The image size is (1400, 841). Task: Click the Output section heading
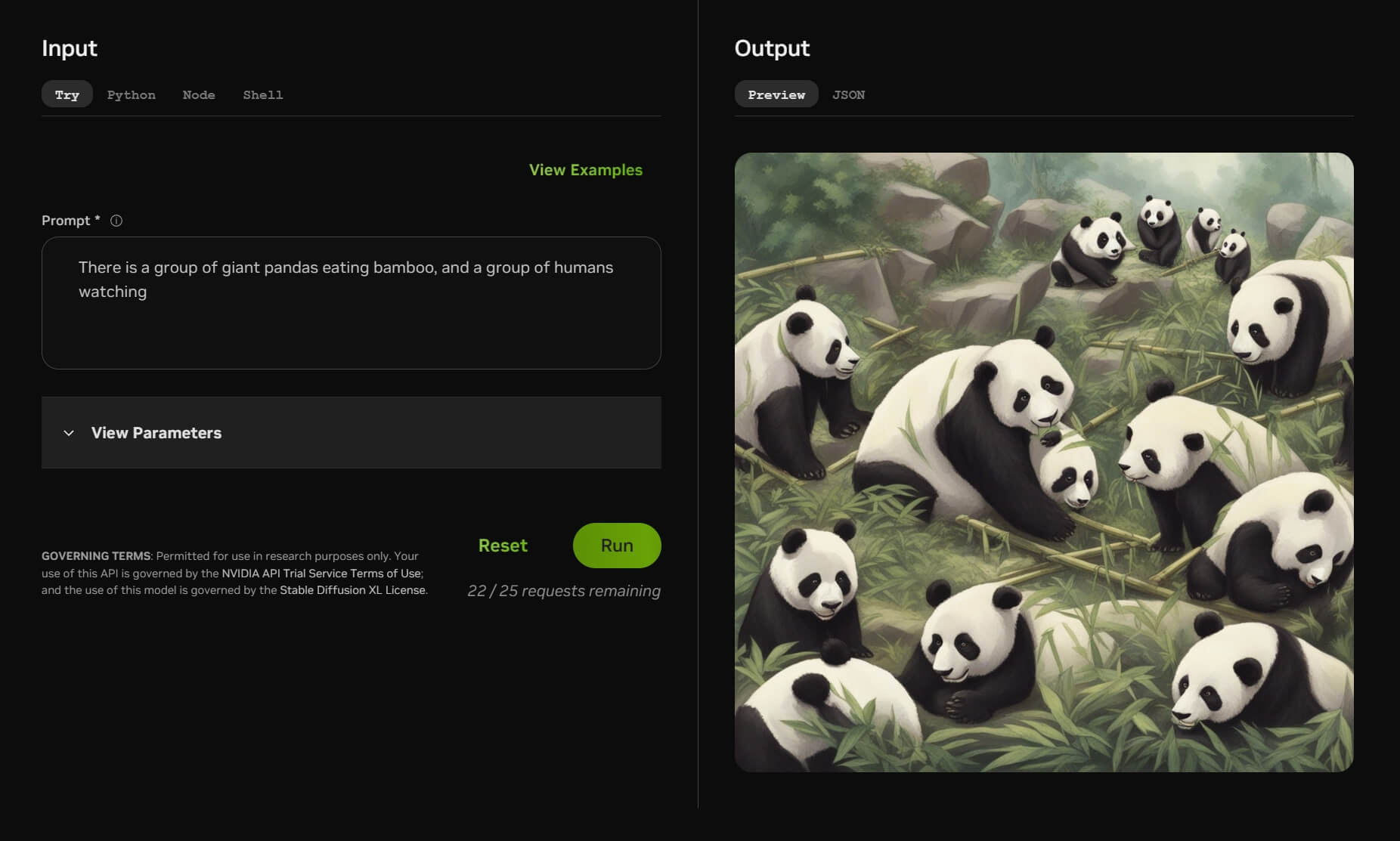[771, 48]
